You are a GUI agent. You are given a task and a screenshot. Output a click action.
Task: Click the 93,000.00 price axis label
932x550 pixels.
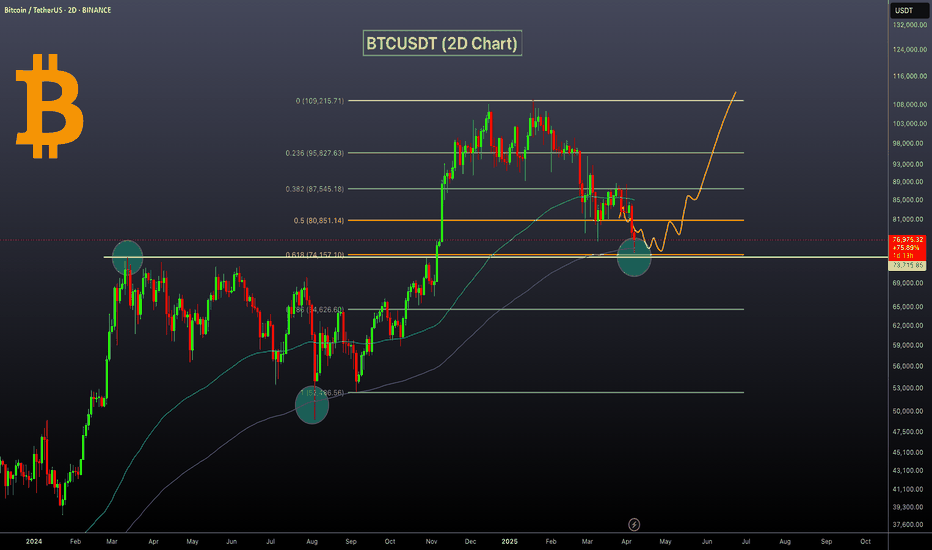[909, 164]
